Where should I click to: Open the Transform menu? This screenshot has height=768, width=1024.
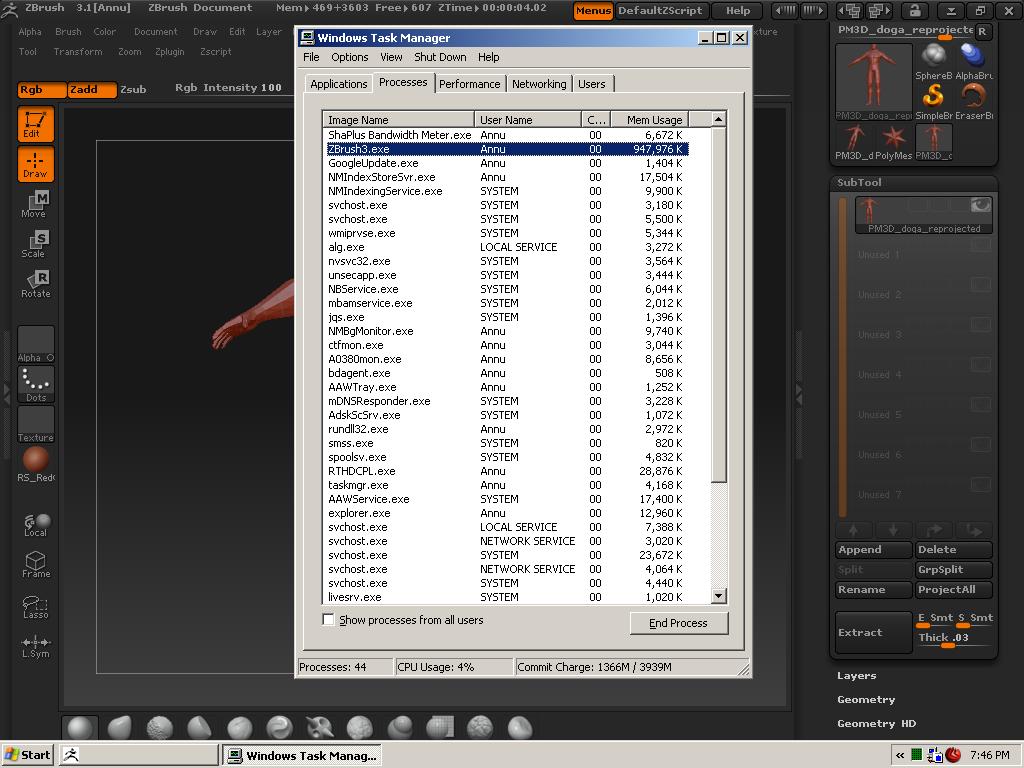coord(78,52)
